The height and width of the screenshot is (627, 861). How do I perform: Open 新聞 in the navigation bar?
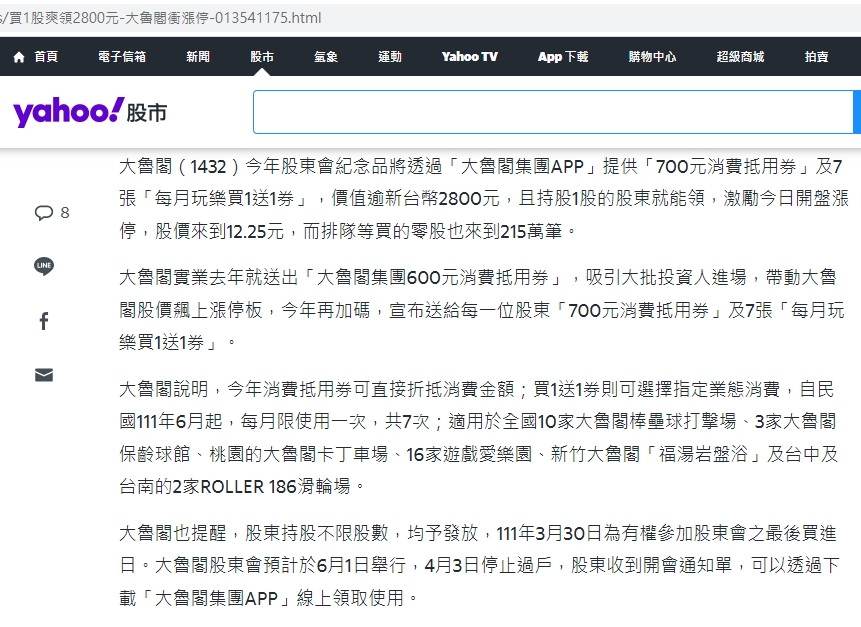[x=198, y=57]
